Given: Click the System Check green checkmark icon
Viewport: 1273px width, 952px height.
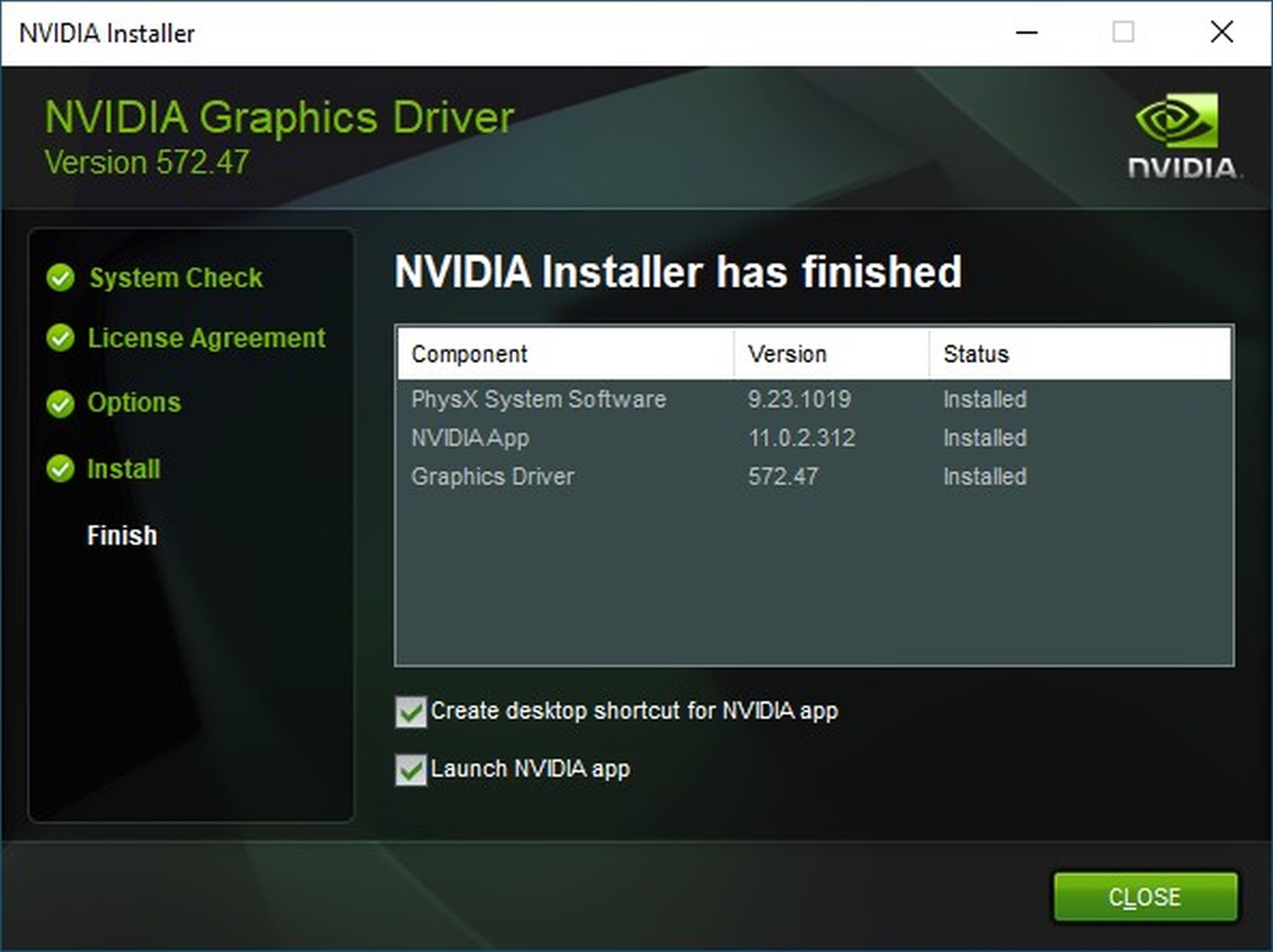Looking at the screenshot, I should [x=61, y=277].
